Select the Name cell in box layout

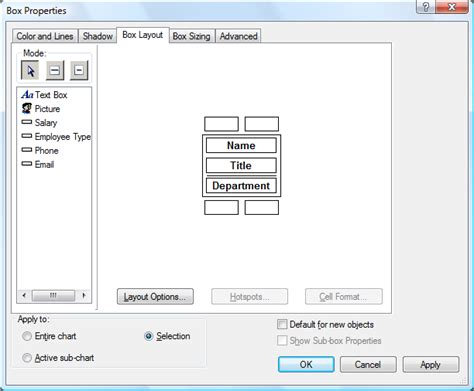(x=241, y=145)
